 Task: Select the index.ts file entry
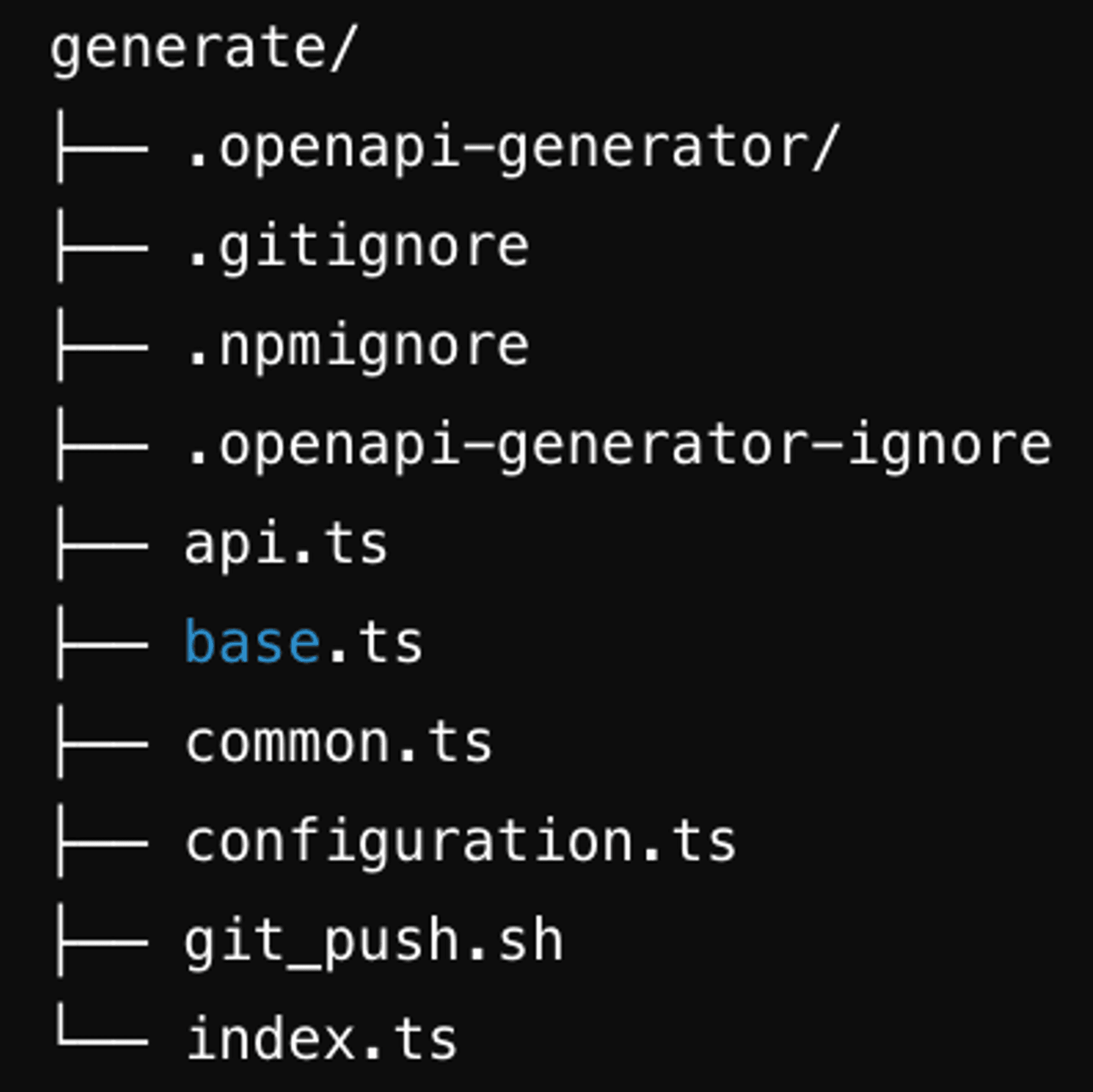[x=322, y=1040]
